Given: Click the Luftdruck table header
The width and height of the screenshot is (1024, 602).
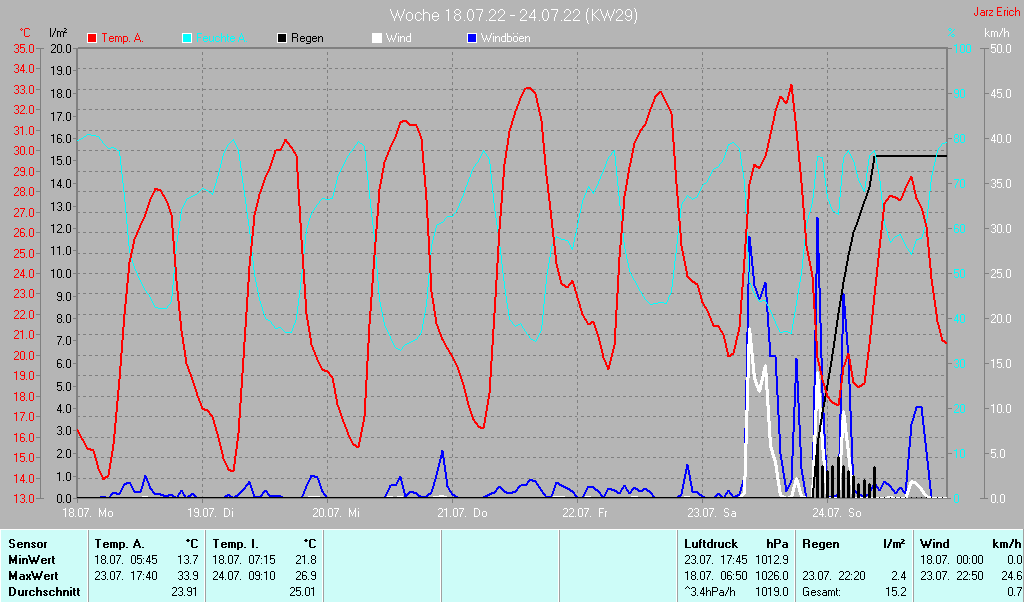Looking at the screenshot, I should pos(711,544).
